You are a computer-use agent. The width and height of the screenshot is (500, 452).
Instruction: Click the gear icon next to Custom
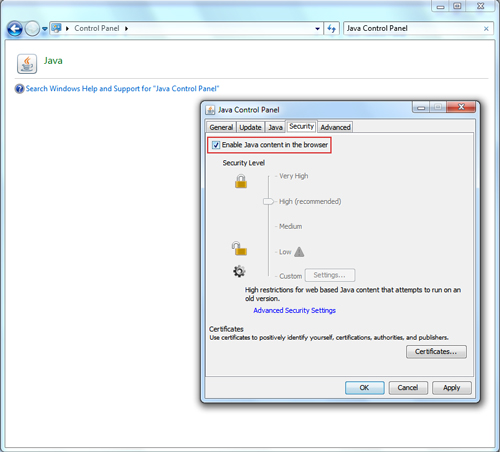pyautogui.click(x=239, y=271)
